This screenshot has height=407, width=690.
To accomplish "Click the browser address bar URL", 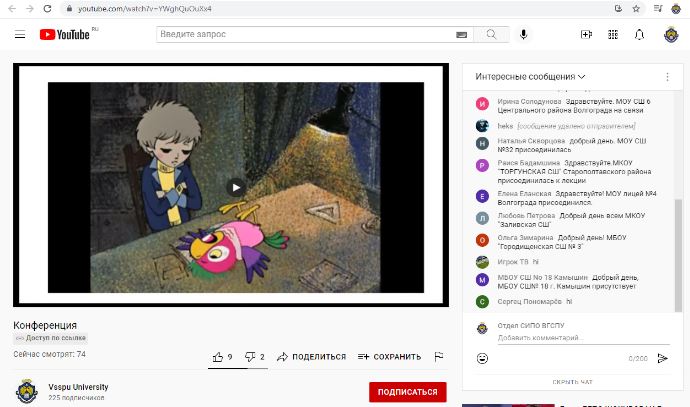I will [145, 8].
